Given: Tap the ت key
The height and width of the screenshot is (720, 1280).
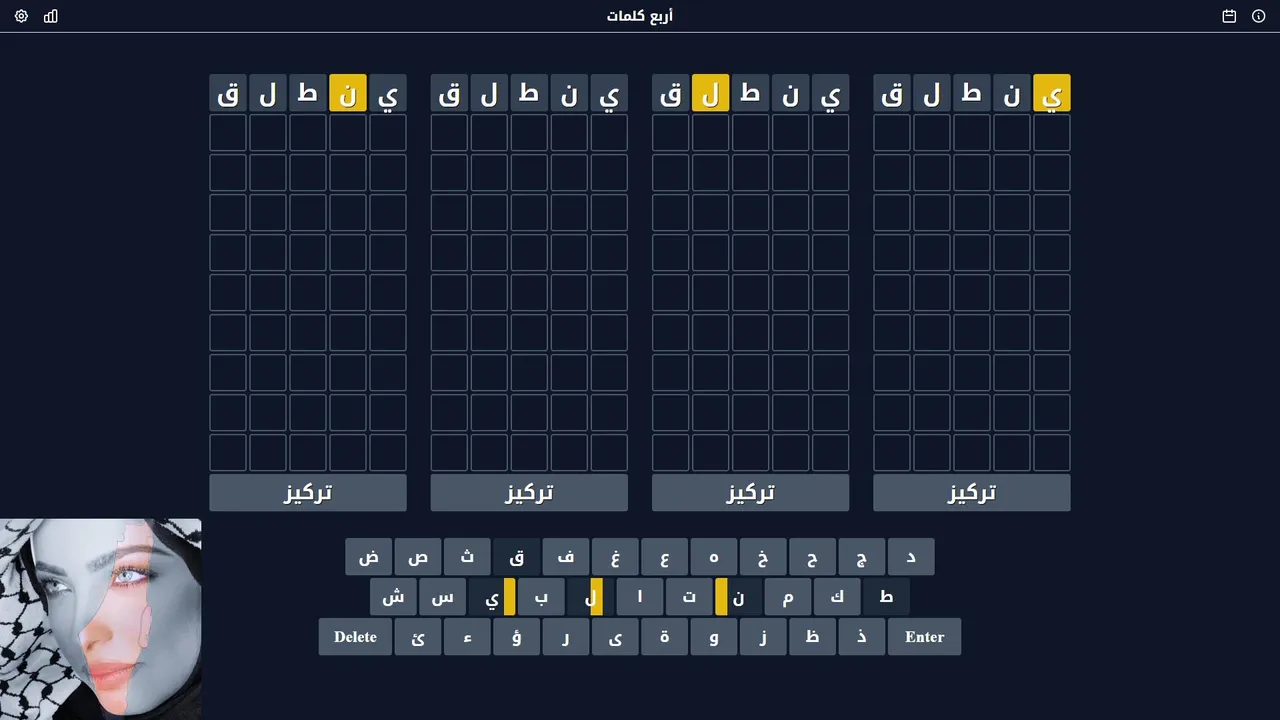Looking at the screenshot, I should coord(689,597).
